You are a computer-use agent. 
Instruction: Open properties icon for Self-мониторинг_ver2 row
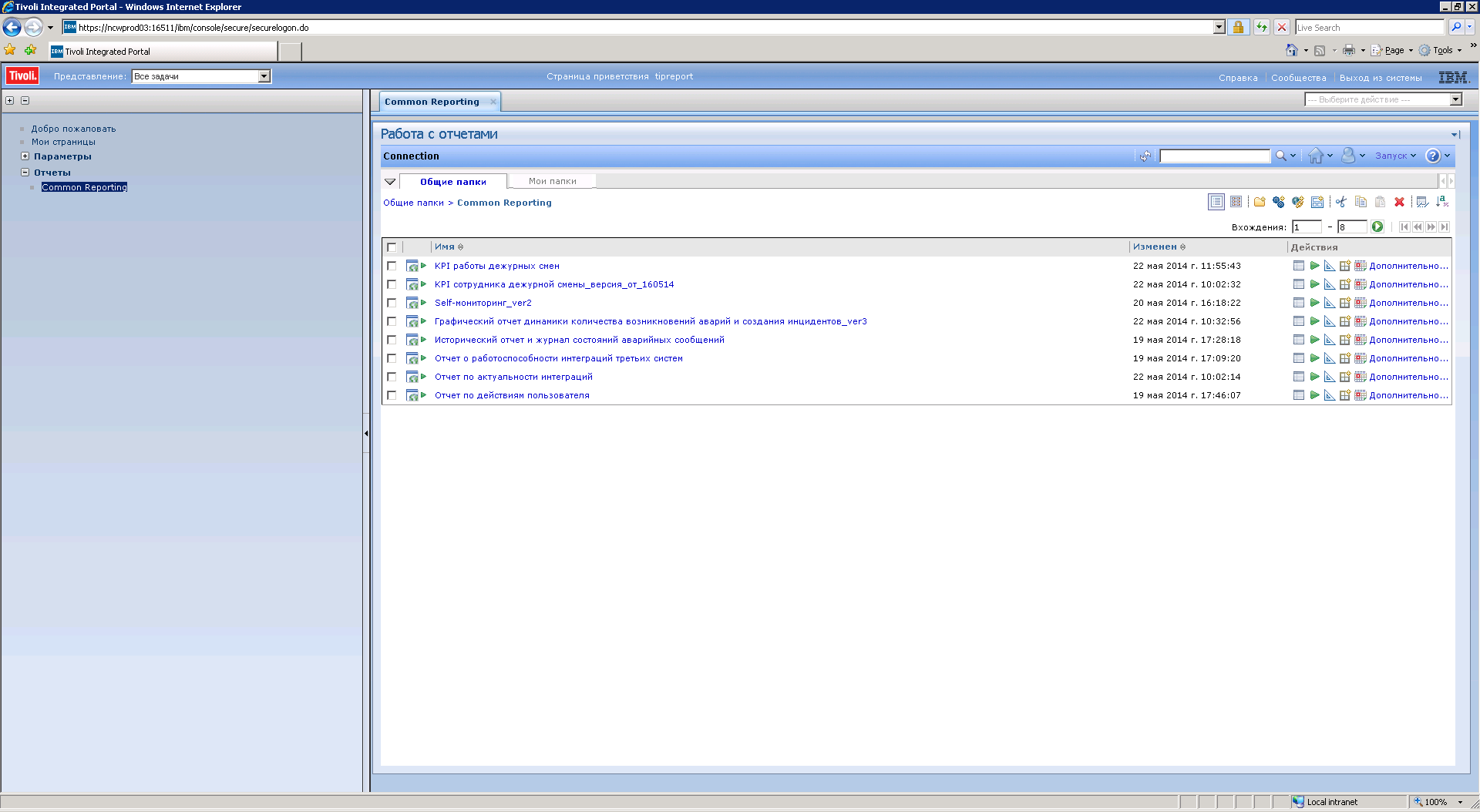point(1299,303)
